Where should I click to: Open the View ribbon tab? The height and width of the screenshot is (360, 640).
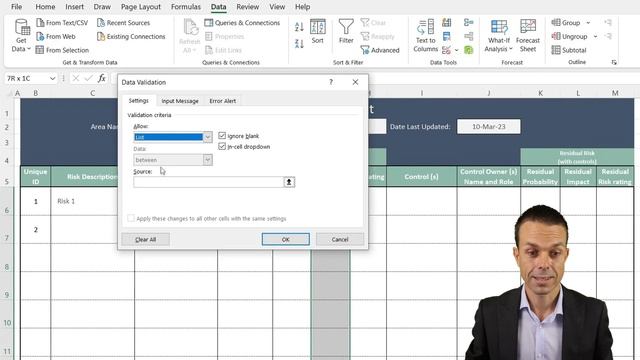click(277, 7)
